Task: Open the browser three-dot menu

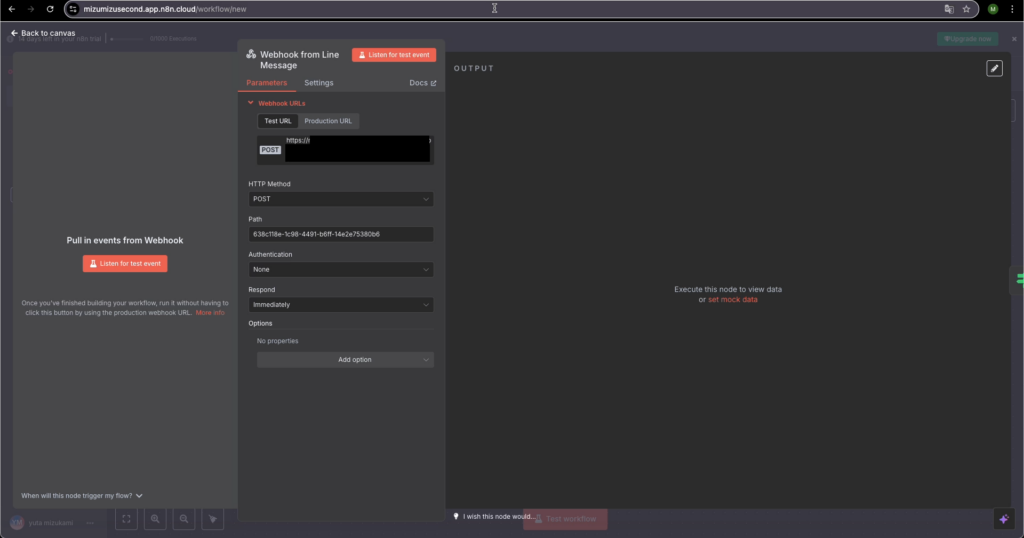Action: (x=1012, y=9)
